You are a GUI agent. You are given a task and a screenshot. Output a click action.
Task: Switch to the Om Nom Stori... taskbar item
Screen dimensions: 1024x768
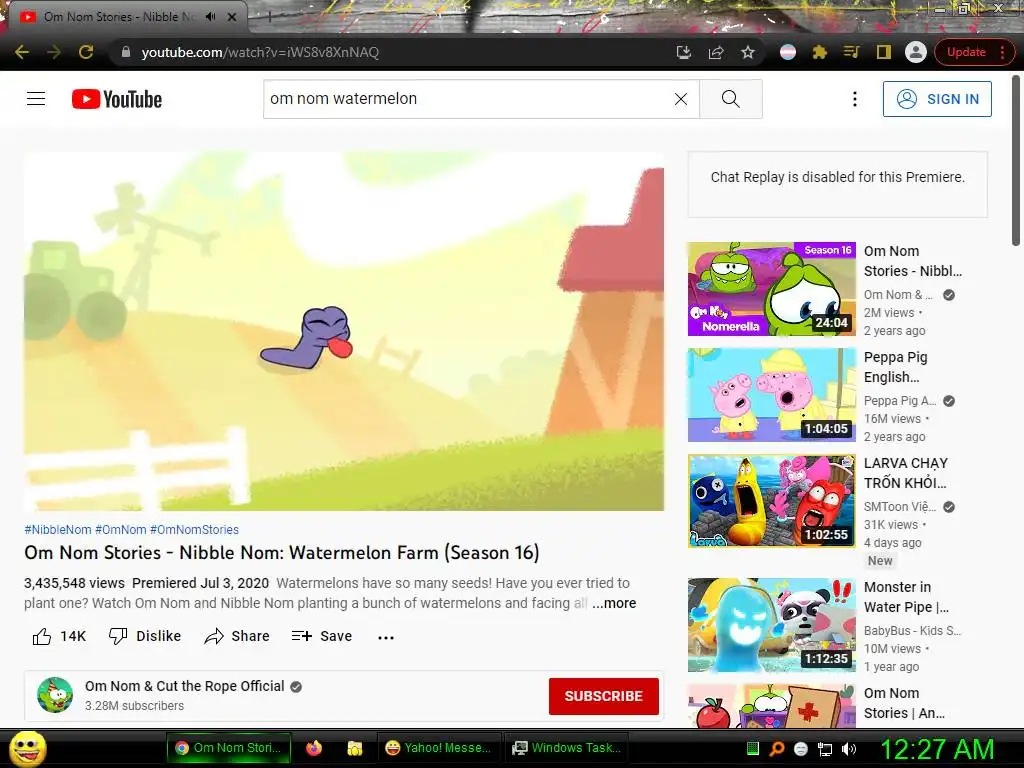[228, 748]
